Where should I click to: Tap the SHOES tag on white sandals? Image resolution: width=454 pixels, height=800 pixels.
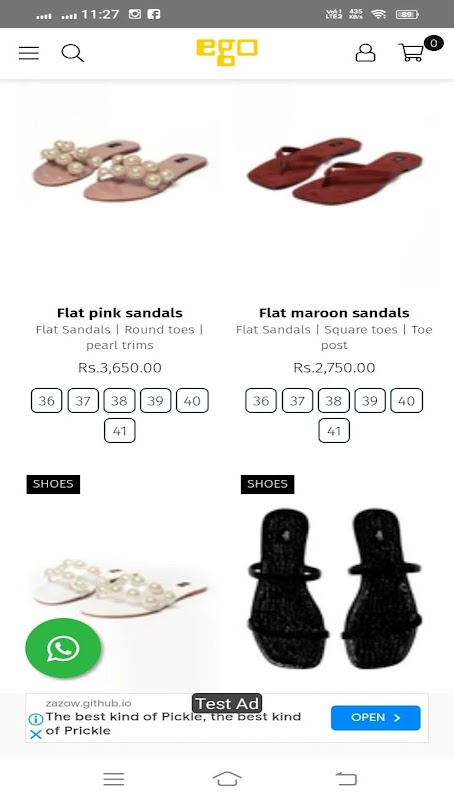click(x=53, y=484)
